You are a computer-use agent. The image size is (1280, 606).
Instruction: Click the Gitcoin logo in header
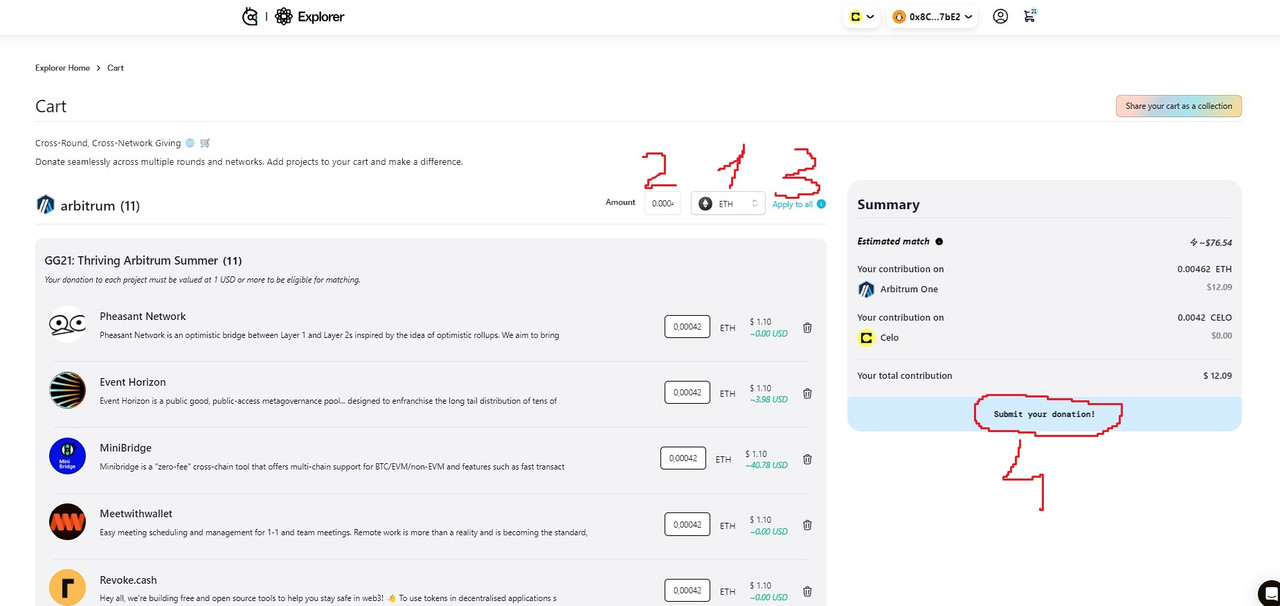(250, 17)
